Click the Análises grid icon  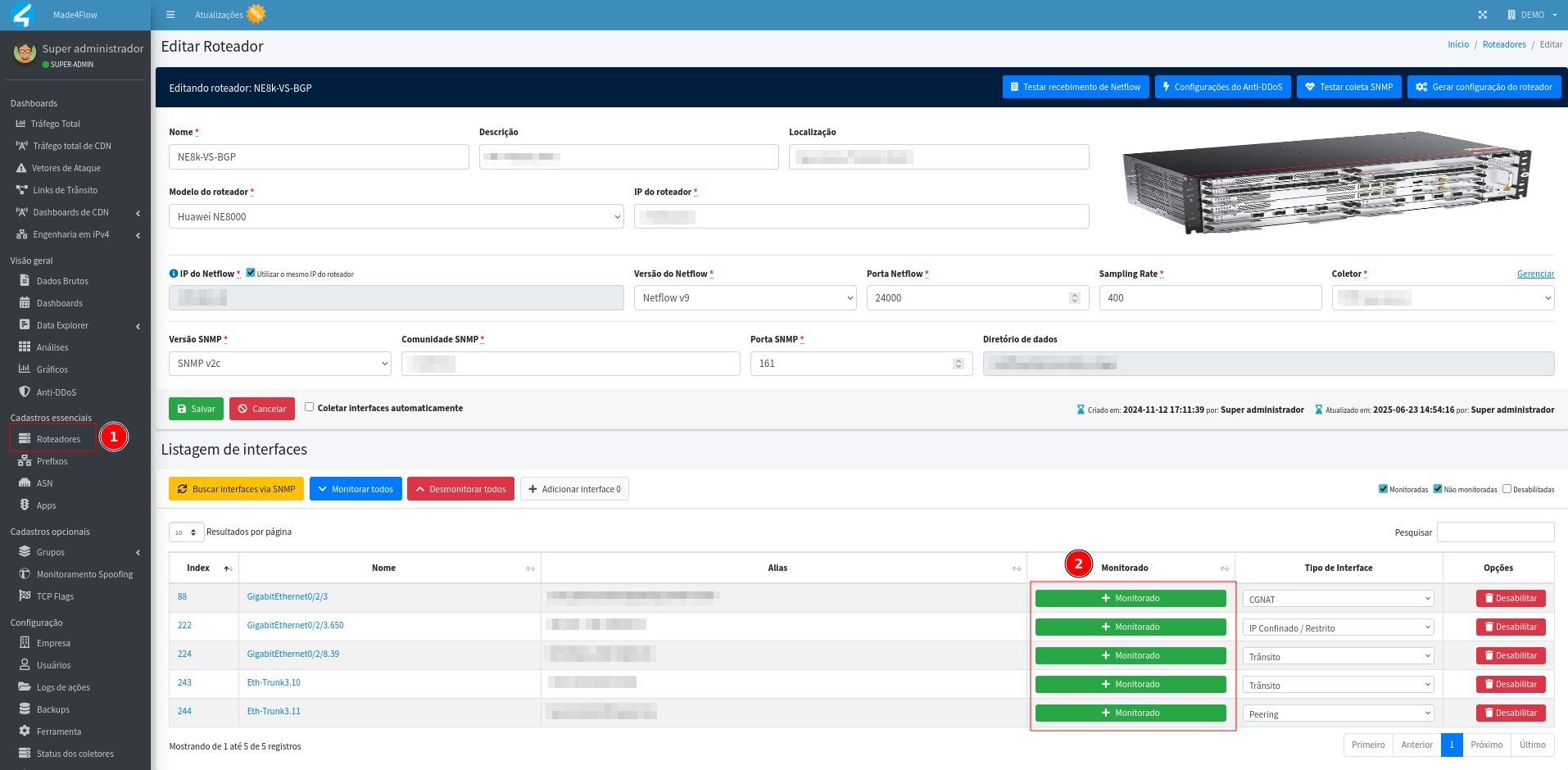25,346
